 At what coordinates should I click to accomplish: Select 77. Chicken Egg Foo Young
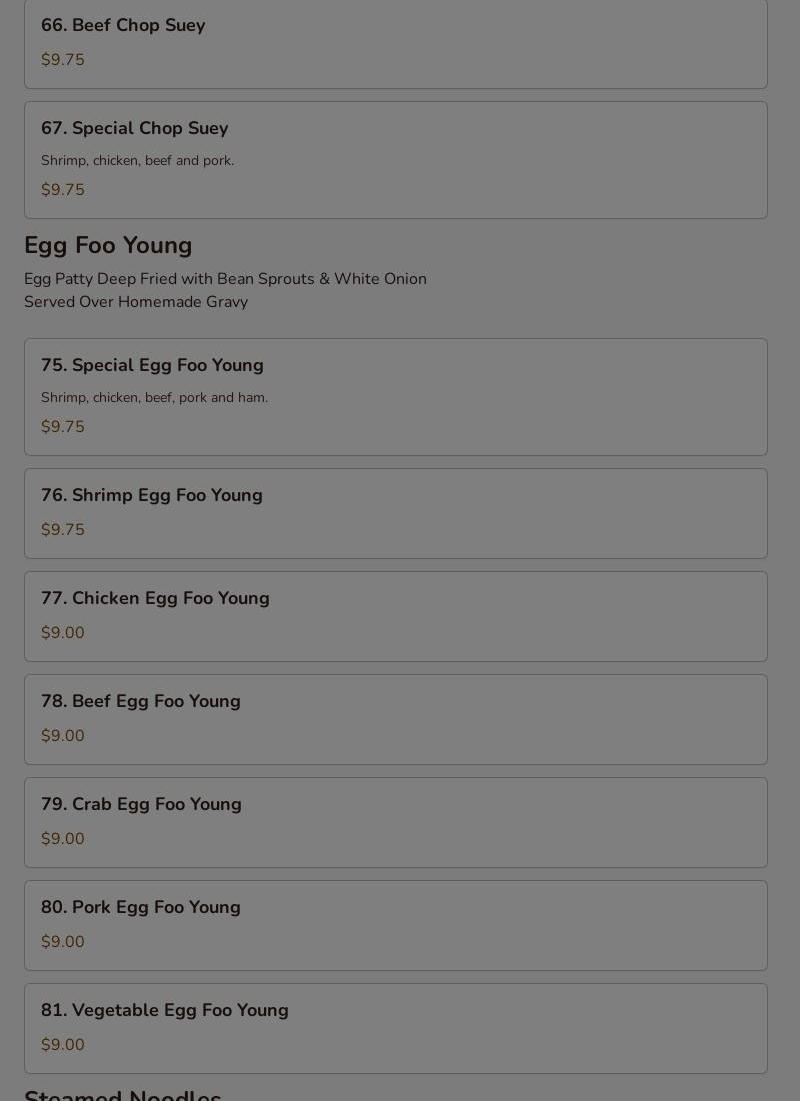click(x=395, y=617)
